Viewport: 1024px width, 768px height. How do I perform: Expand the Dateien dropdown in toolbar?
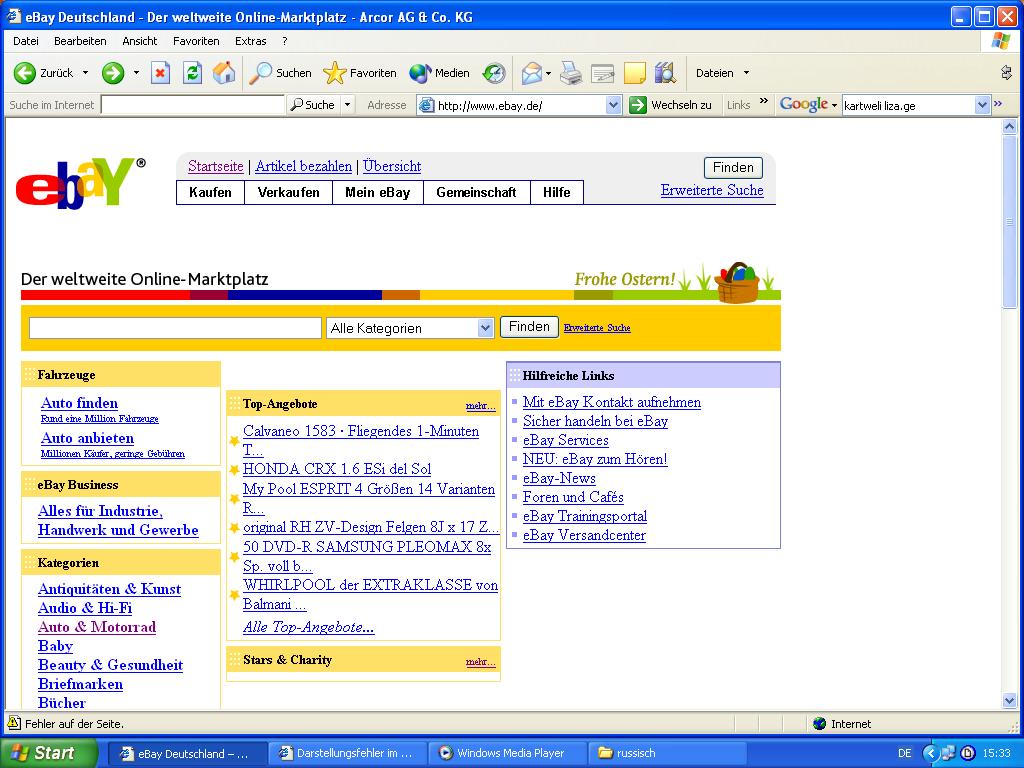(x=746, y=72)
